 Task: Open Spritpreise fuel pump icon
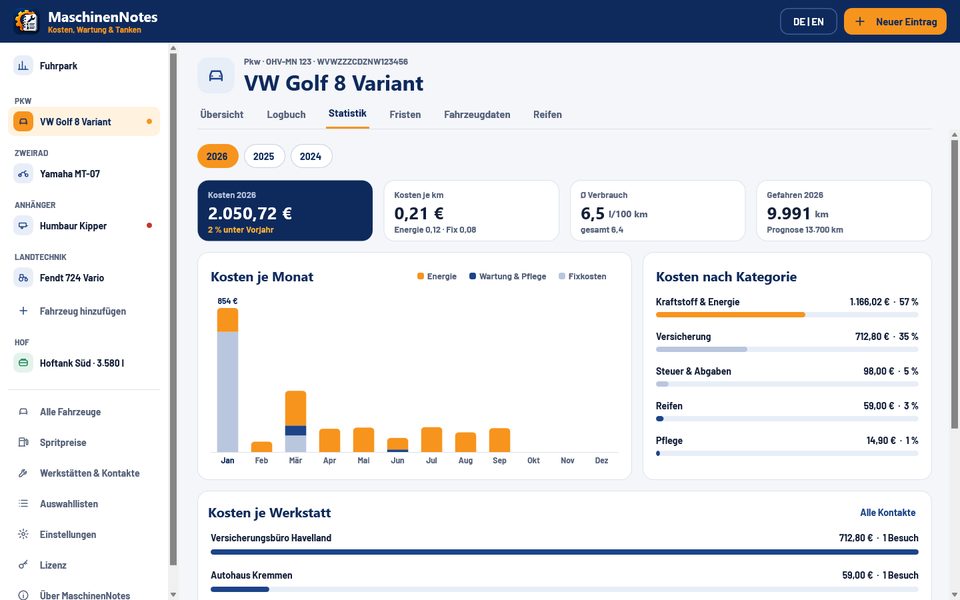[x=23, y=443]
